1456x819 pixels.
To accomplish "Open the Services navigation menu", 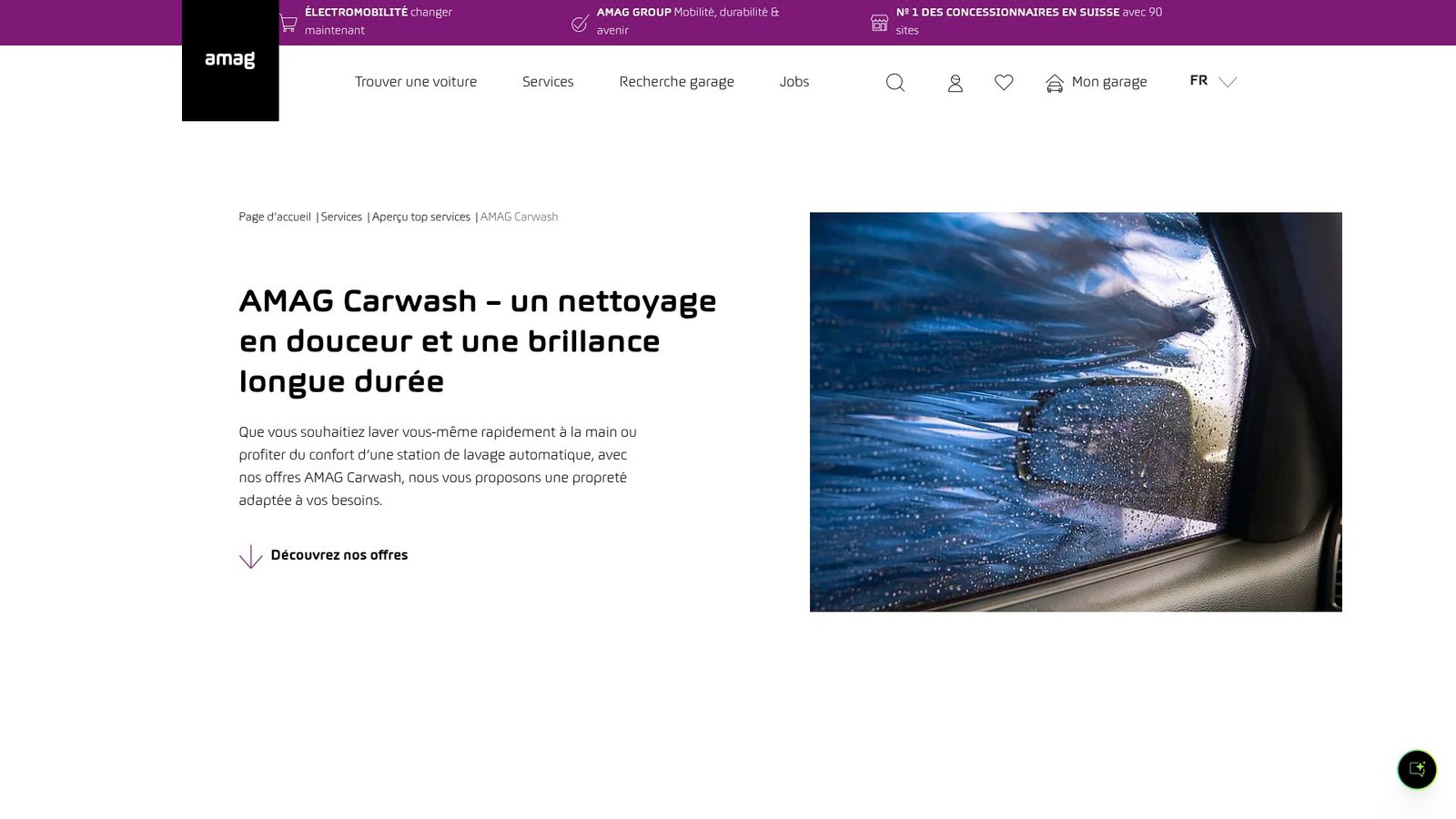I will 548,82.
